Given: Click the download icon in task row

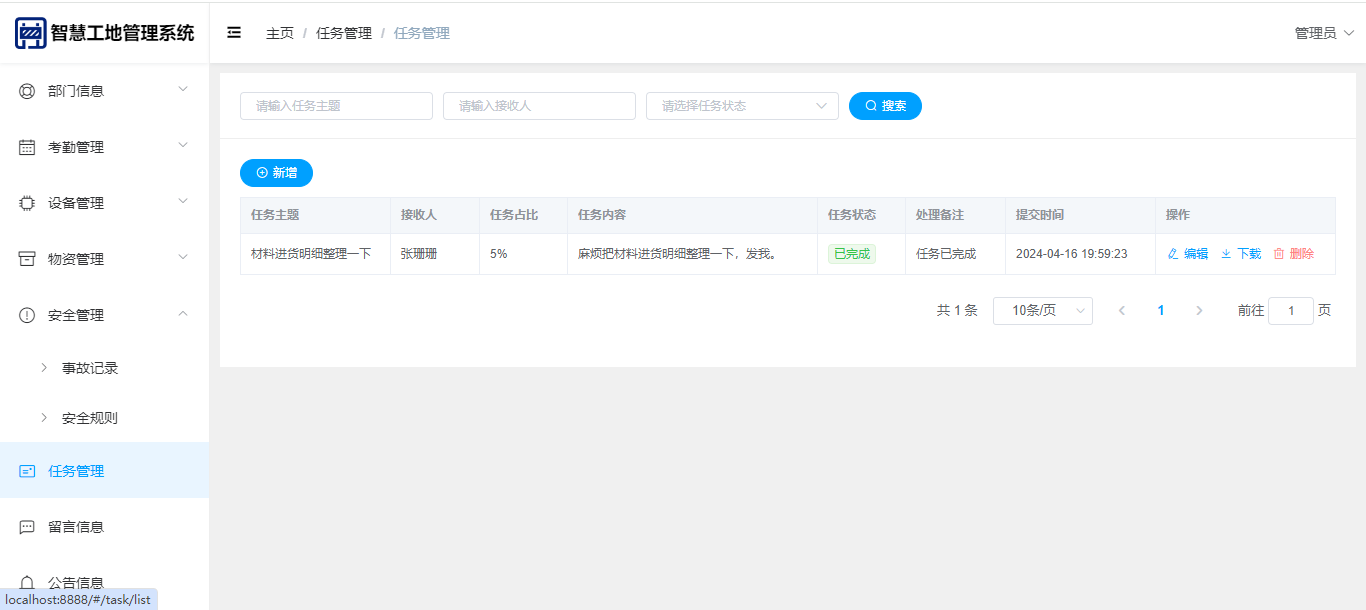Looking at the screenshot, I should pos(1226,254).
